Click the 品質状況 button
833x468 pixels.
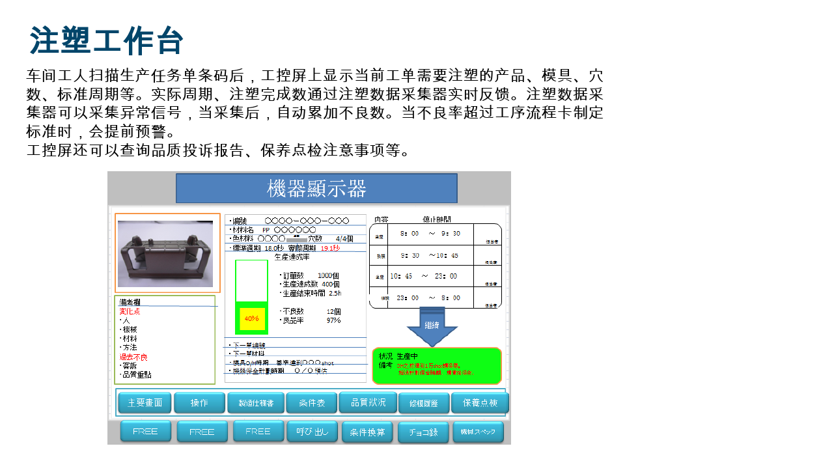pyautogui.click(x=366, y=402)
